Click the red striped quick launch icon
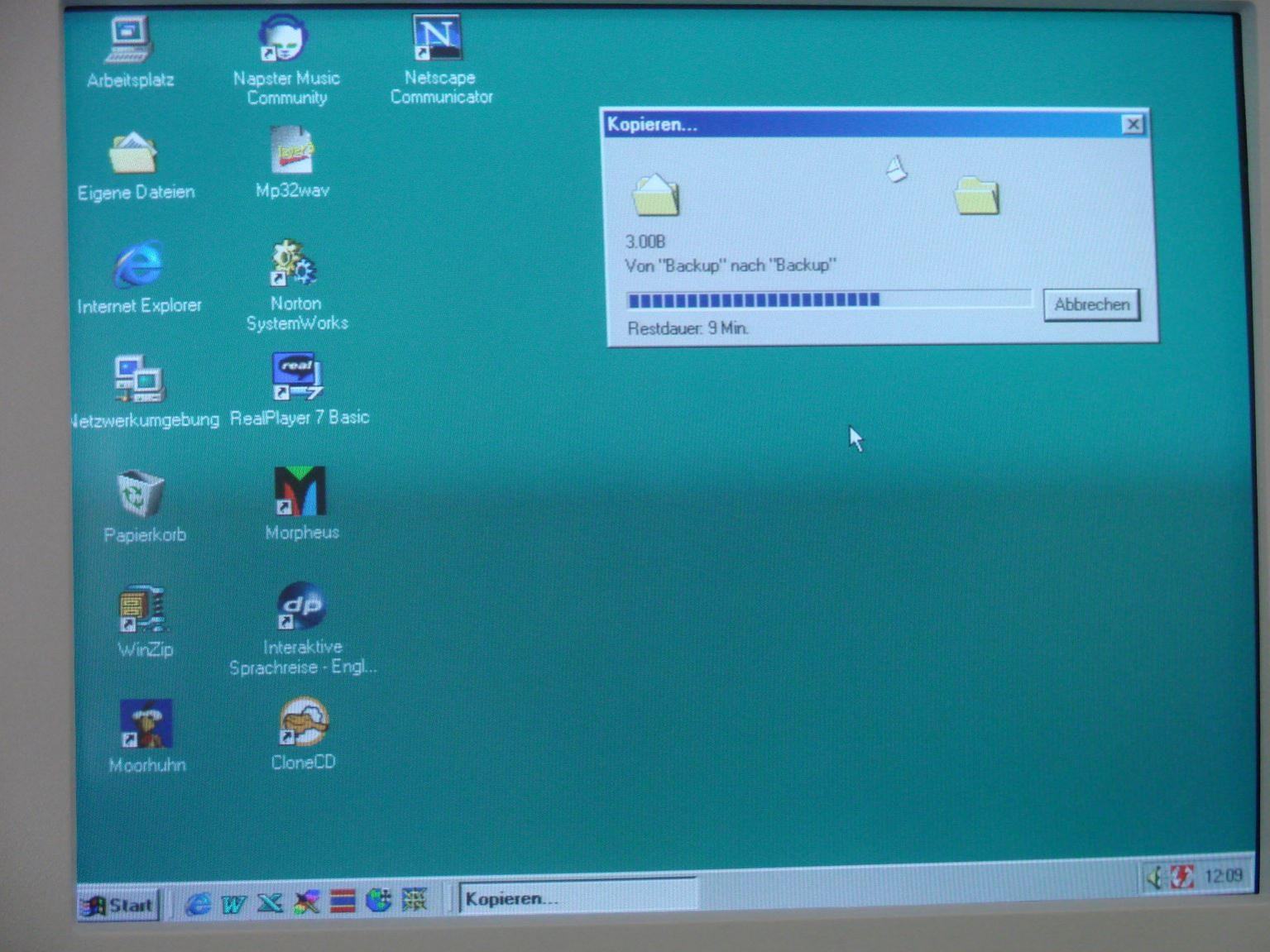 [x=343, y=901]
